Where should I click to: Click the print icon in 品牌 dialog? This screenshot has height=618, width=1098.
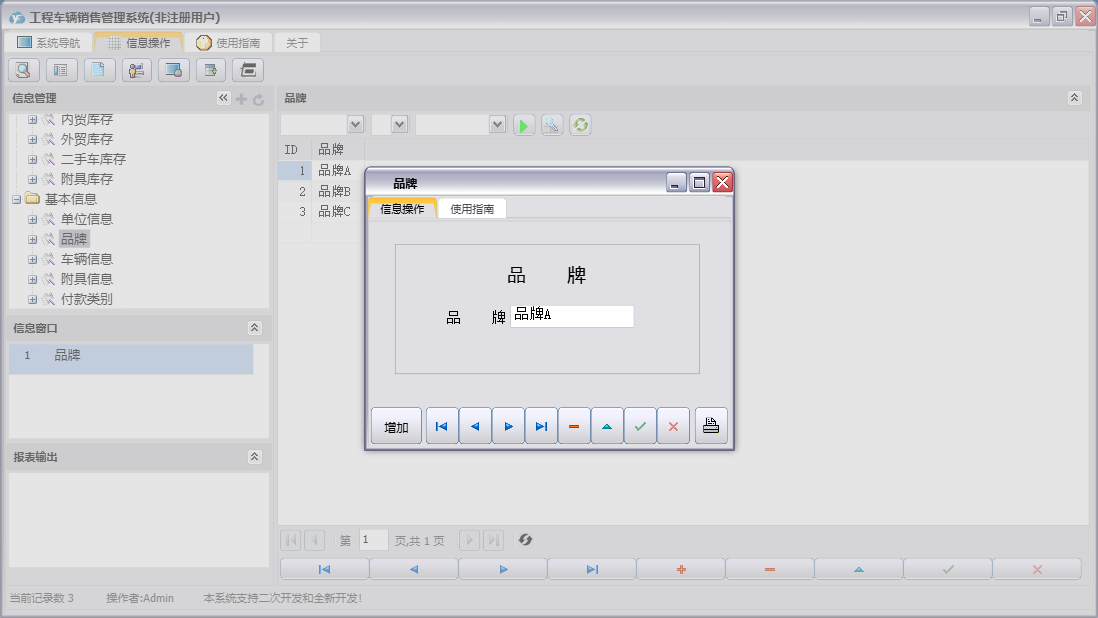click(711, 426)
